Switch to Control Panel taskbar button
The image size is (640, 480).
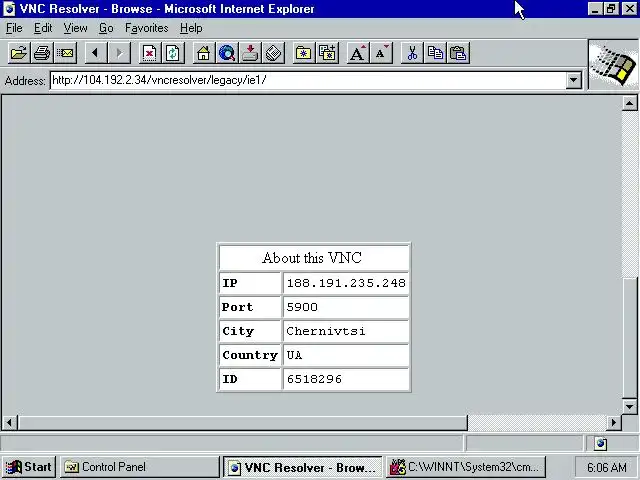pyautogui.click(x=140, y=467)
